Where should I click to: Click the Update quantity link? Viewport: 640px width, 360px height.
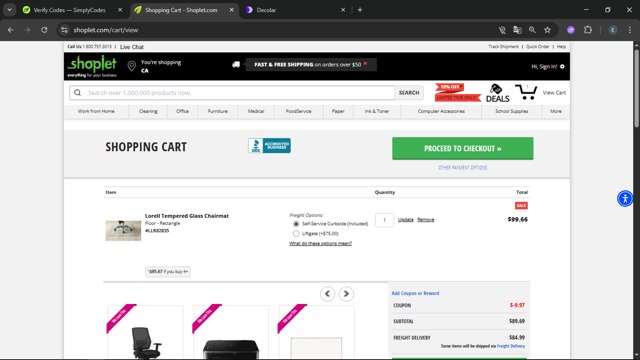click(406, 220)
